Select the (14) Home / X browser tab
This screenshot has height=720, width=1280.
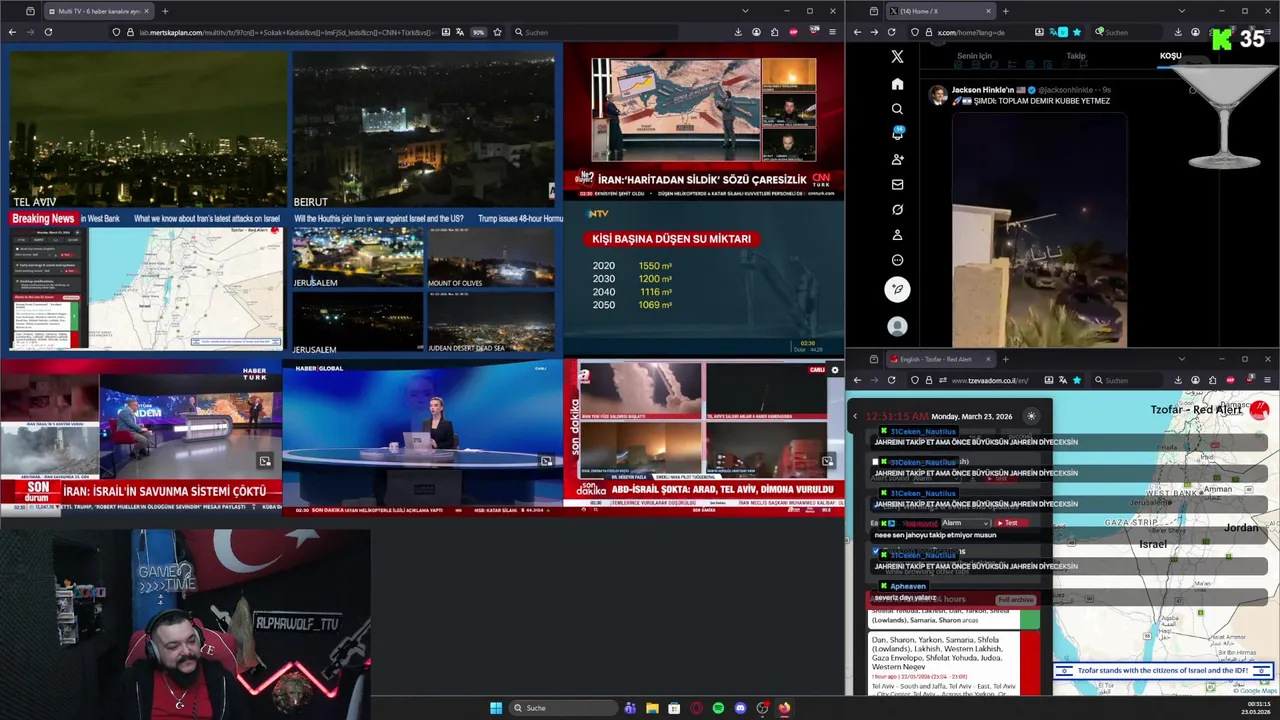(940, 11)
